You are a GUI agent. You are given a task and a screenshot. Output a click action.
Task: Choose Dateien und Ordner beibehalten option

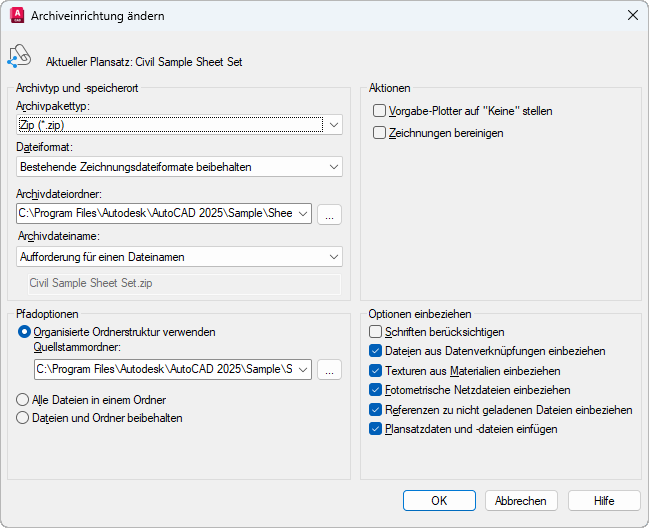click(24, 418)
